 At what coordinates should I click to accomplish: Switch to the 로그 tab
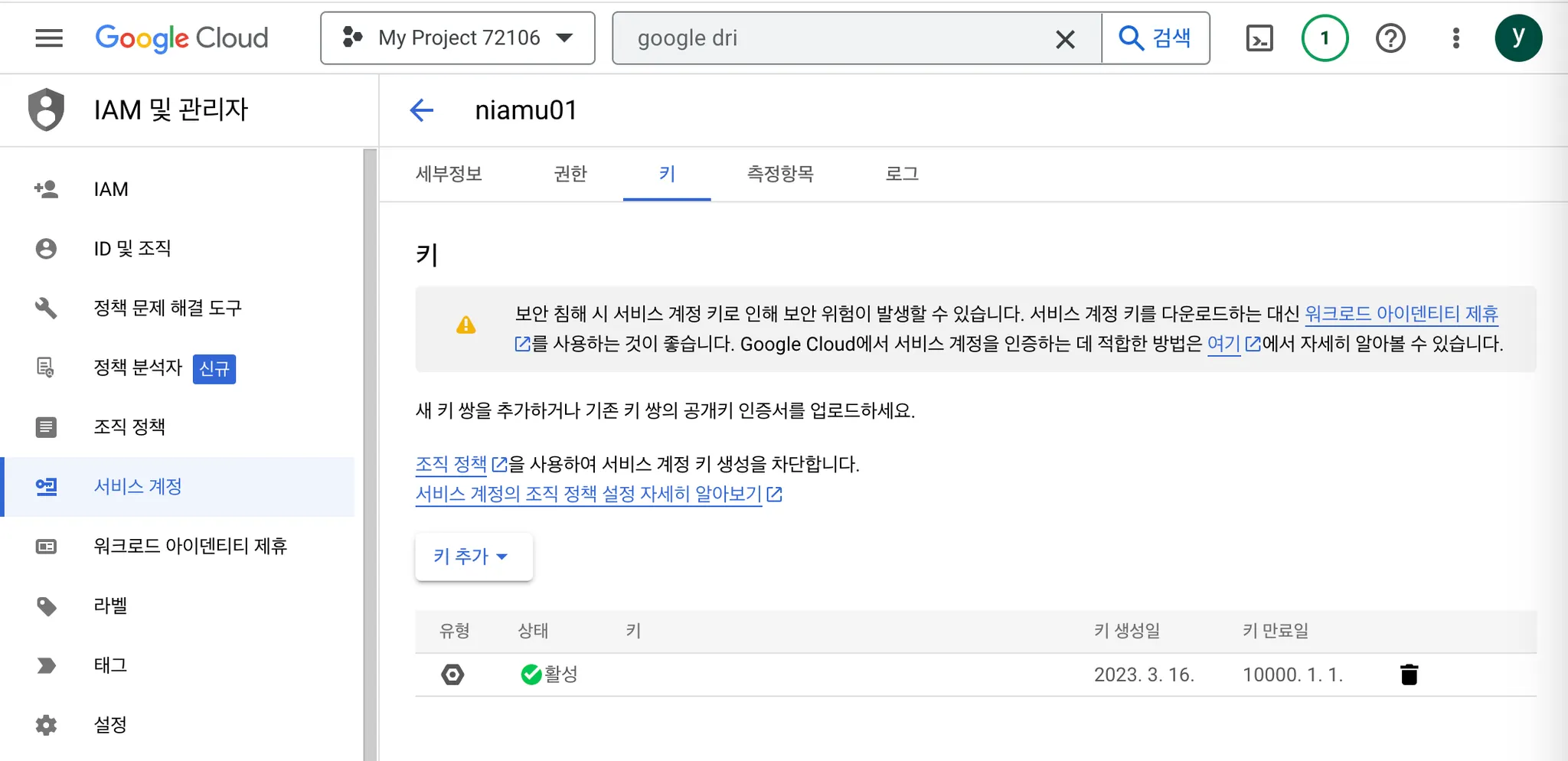(902, 174)
